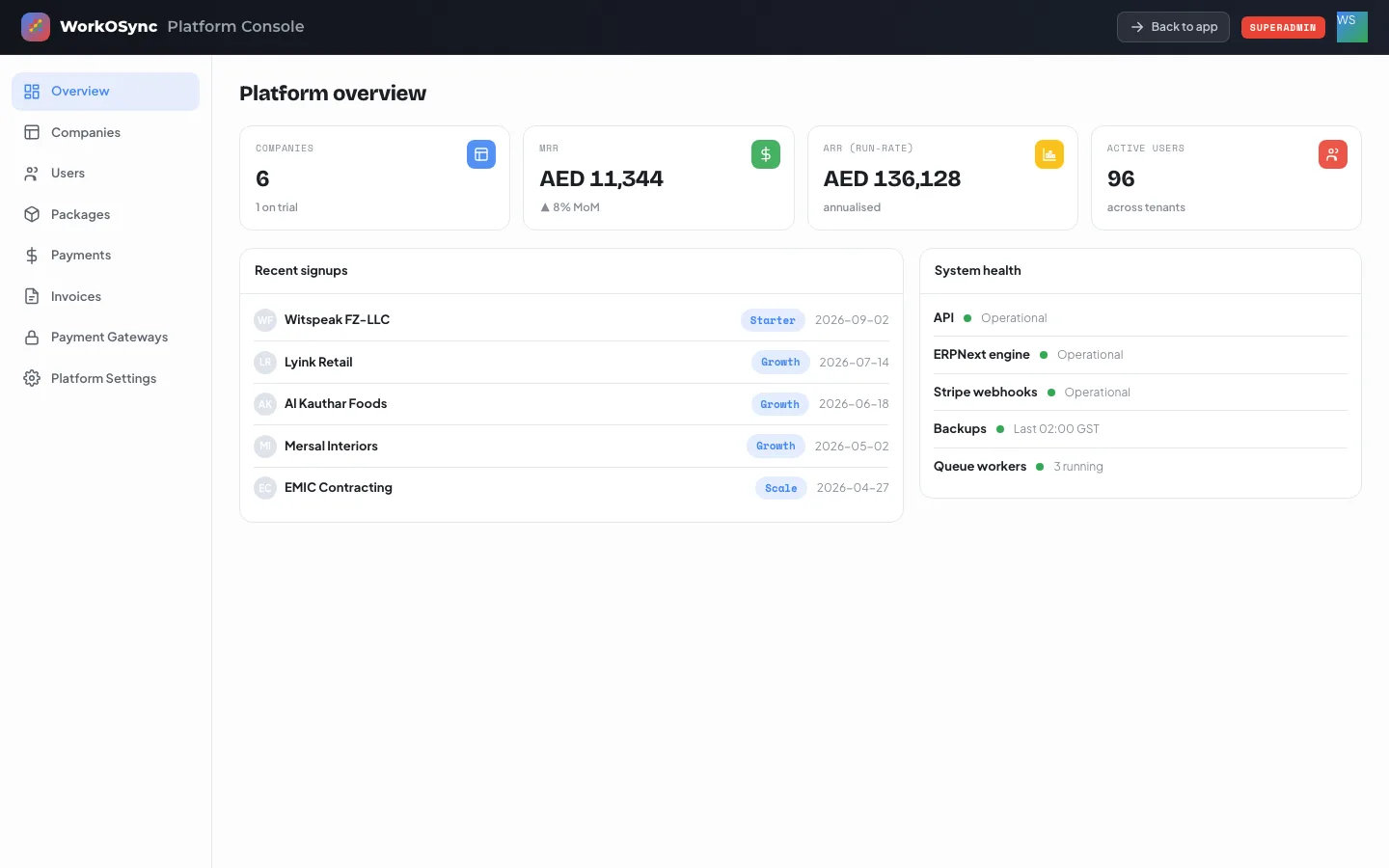
Task: Click the Platform Settings gear icon
Action: click(32, 378)
